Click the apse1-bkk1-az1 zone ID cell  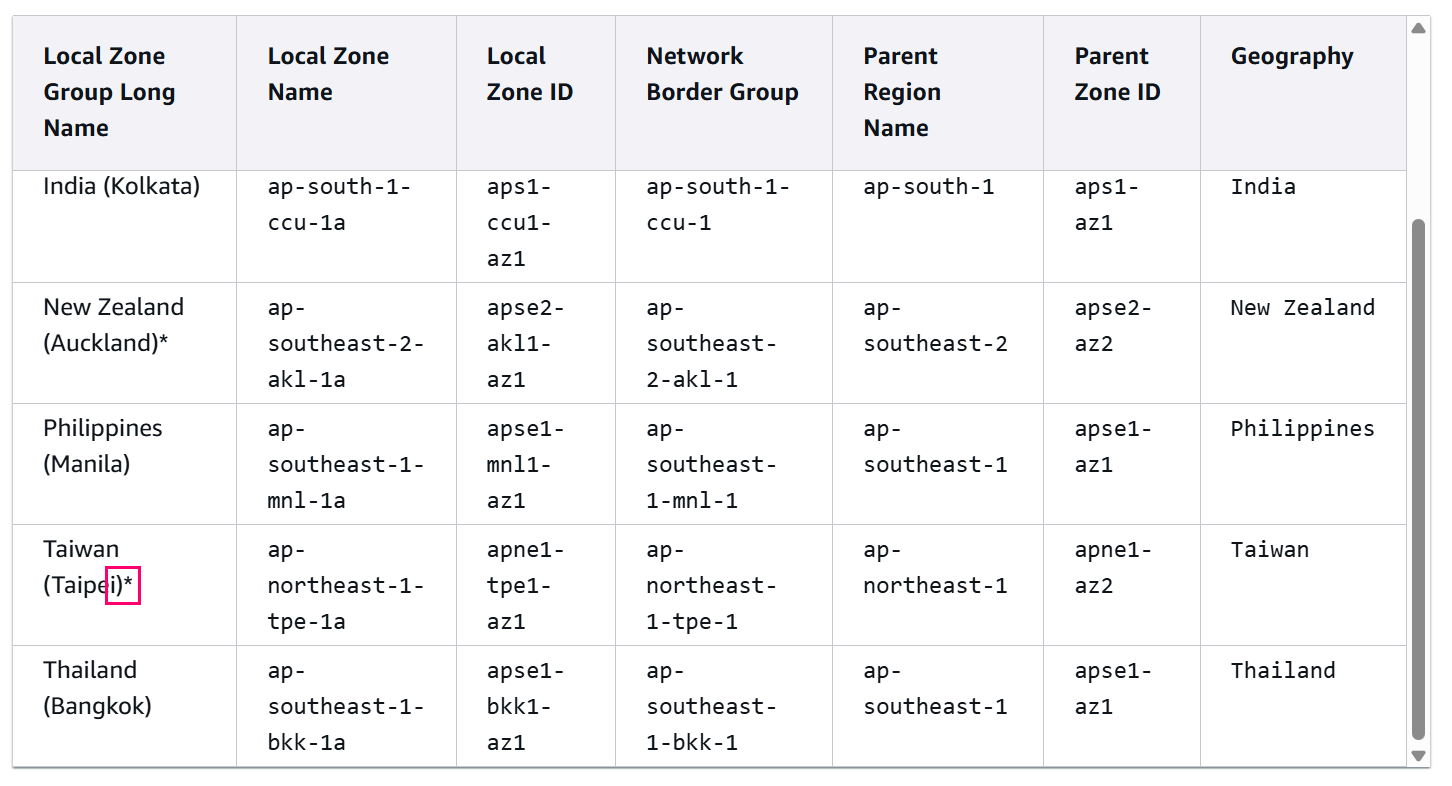(x=525, y=706)
